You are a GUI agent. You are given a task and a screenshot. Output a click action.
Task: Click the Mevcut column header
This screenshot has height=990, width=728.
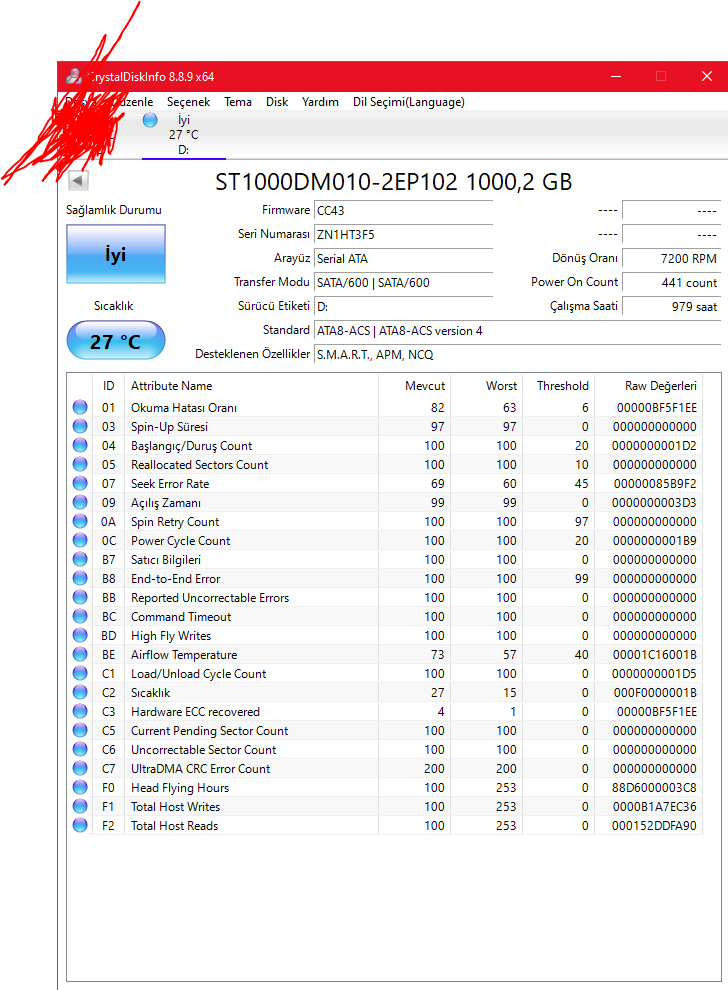point(414,386)
